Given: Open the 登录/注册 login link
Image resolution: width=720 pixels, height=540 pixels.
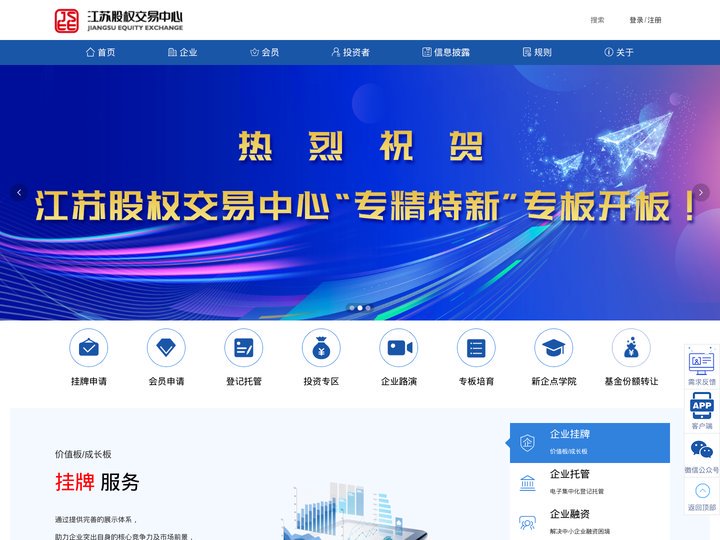Looking at the screenshot, I should (x=645, y=20).
